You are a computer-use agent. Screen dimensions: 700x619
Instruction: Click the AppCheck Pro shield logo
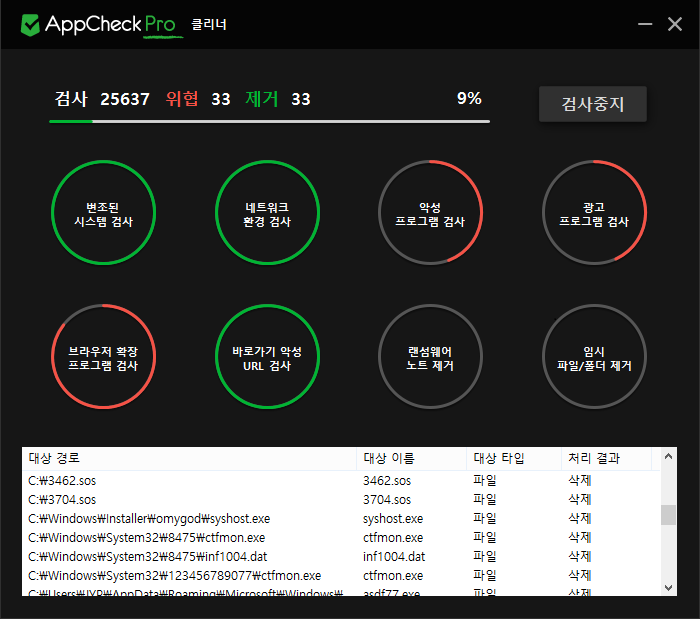[x=31, y=24]
